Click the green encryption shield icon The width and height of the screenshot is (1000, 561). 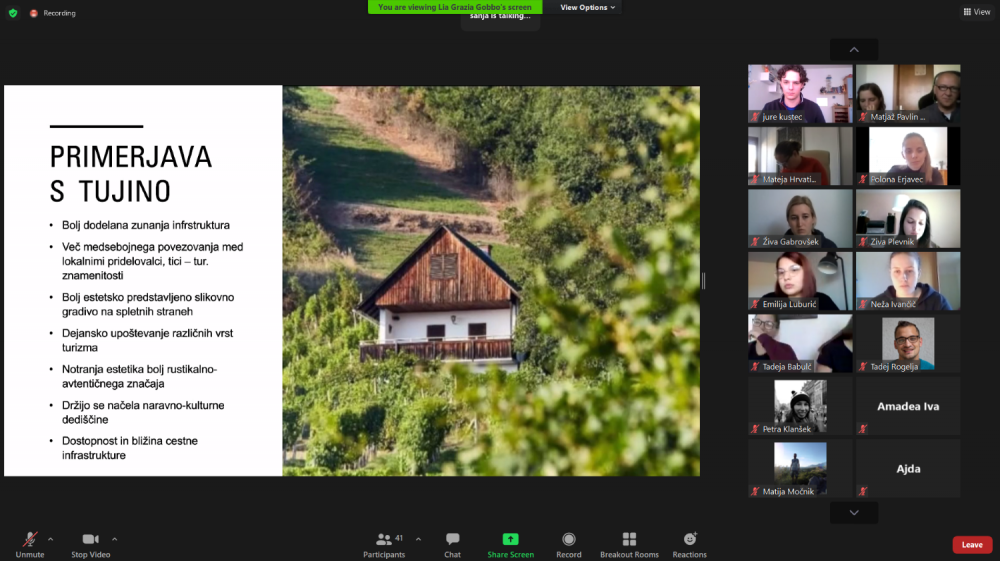[13, 13]
